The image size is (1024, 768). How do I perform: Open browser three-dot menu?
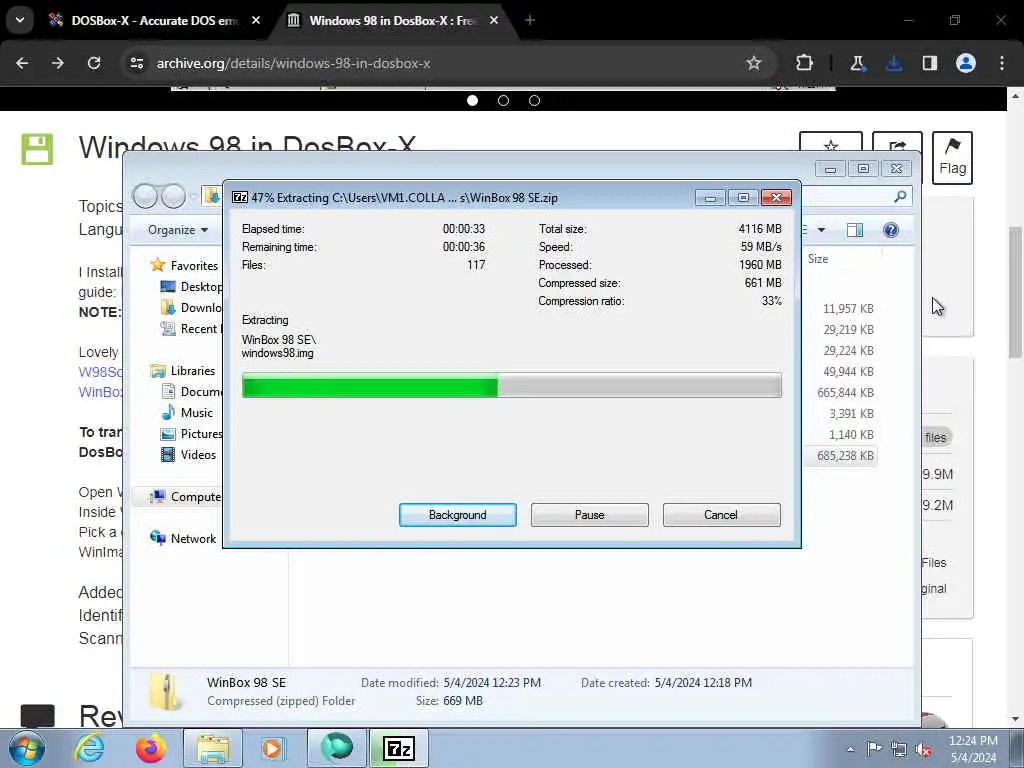(x=1002, y=63)
